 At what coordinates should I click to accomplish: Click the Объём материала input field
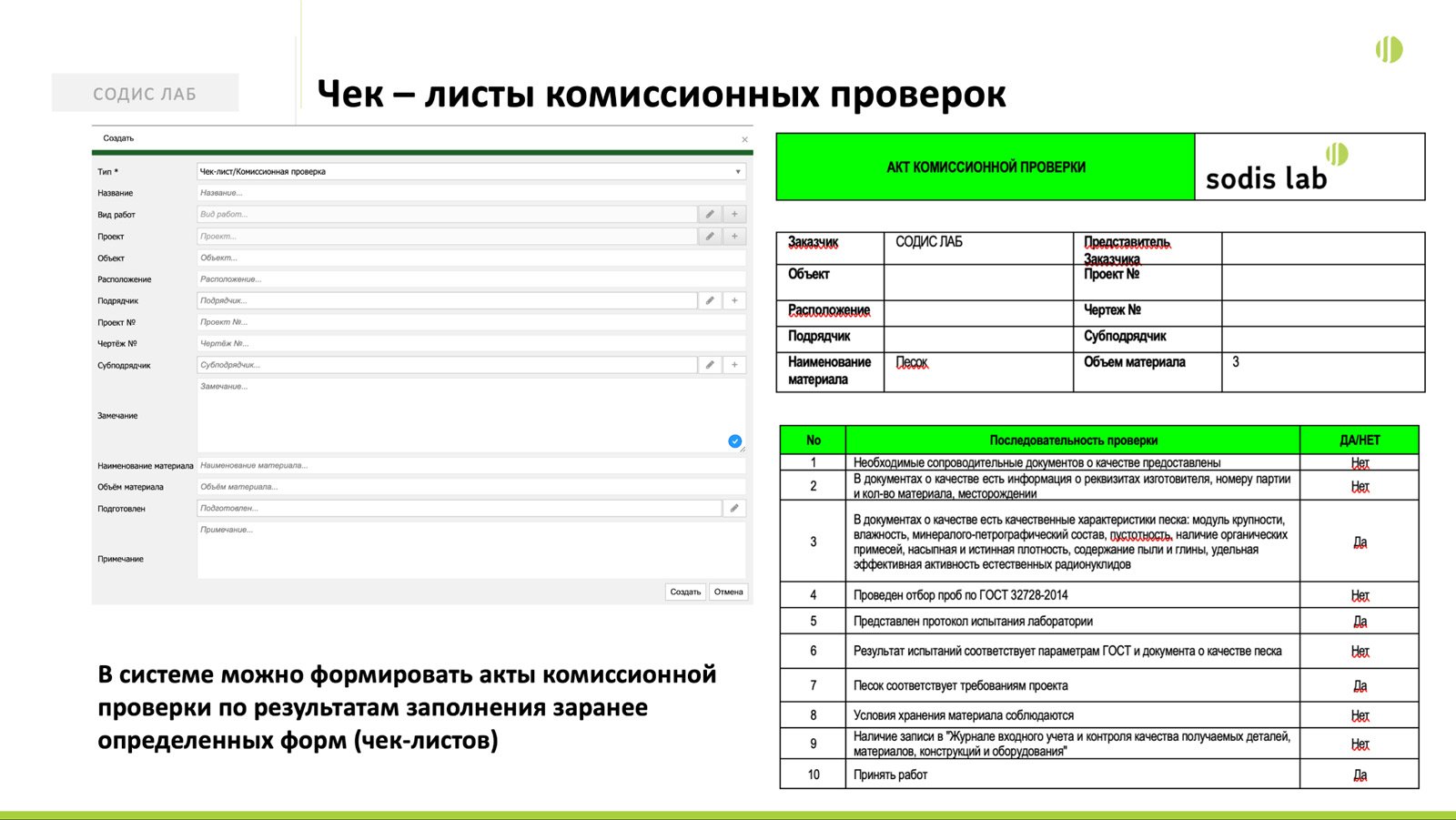[471, 487]
